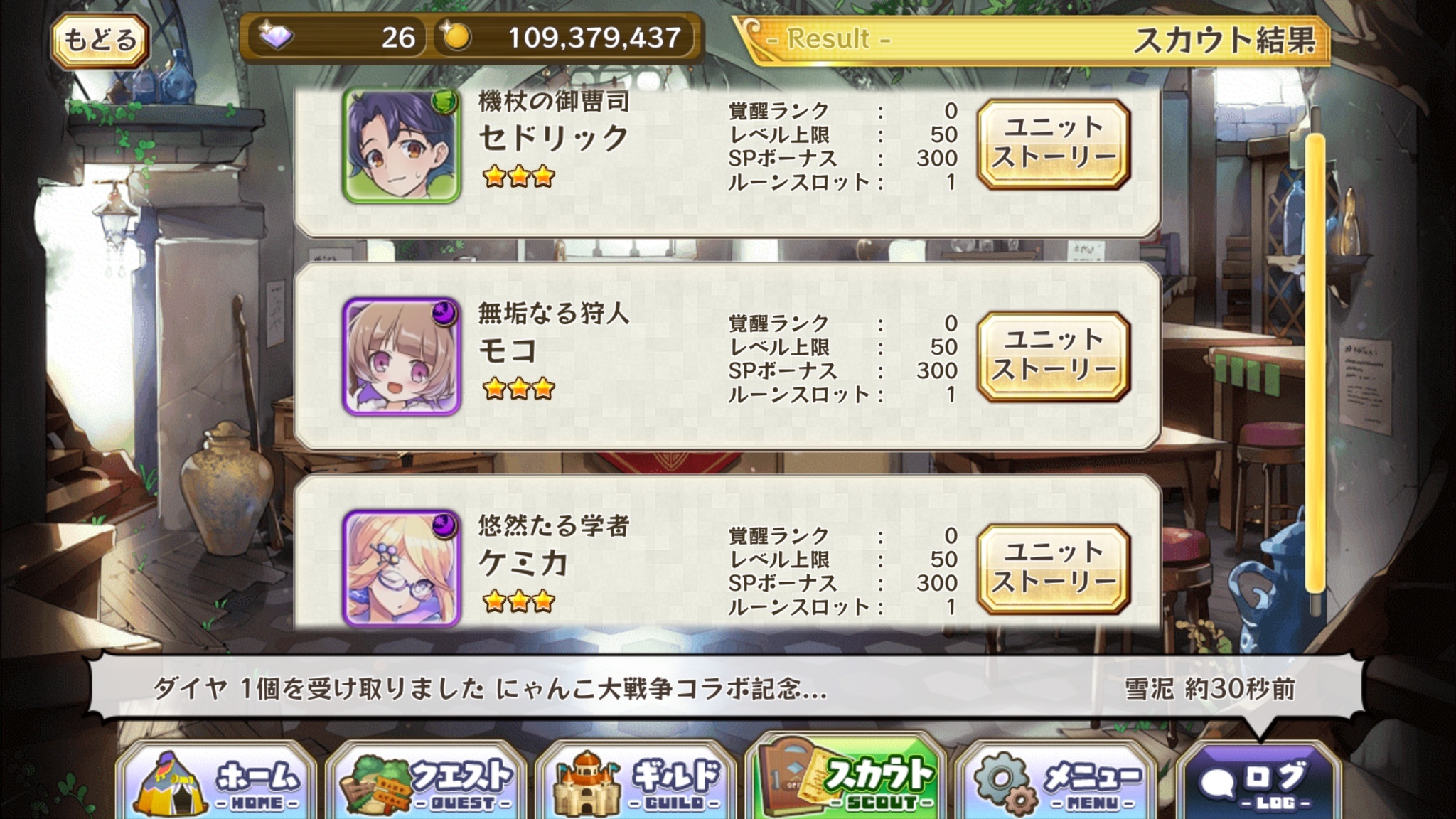1456x819 pixels.
Task: Click the purple moon badge on ケミカ
Action: coord(445,525)
